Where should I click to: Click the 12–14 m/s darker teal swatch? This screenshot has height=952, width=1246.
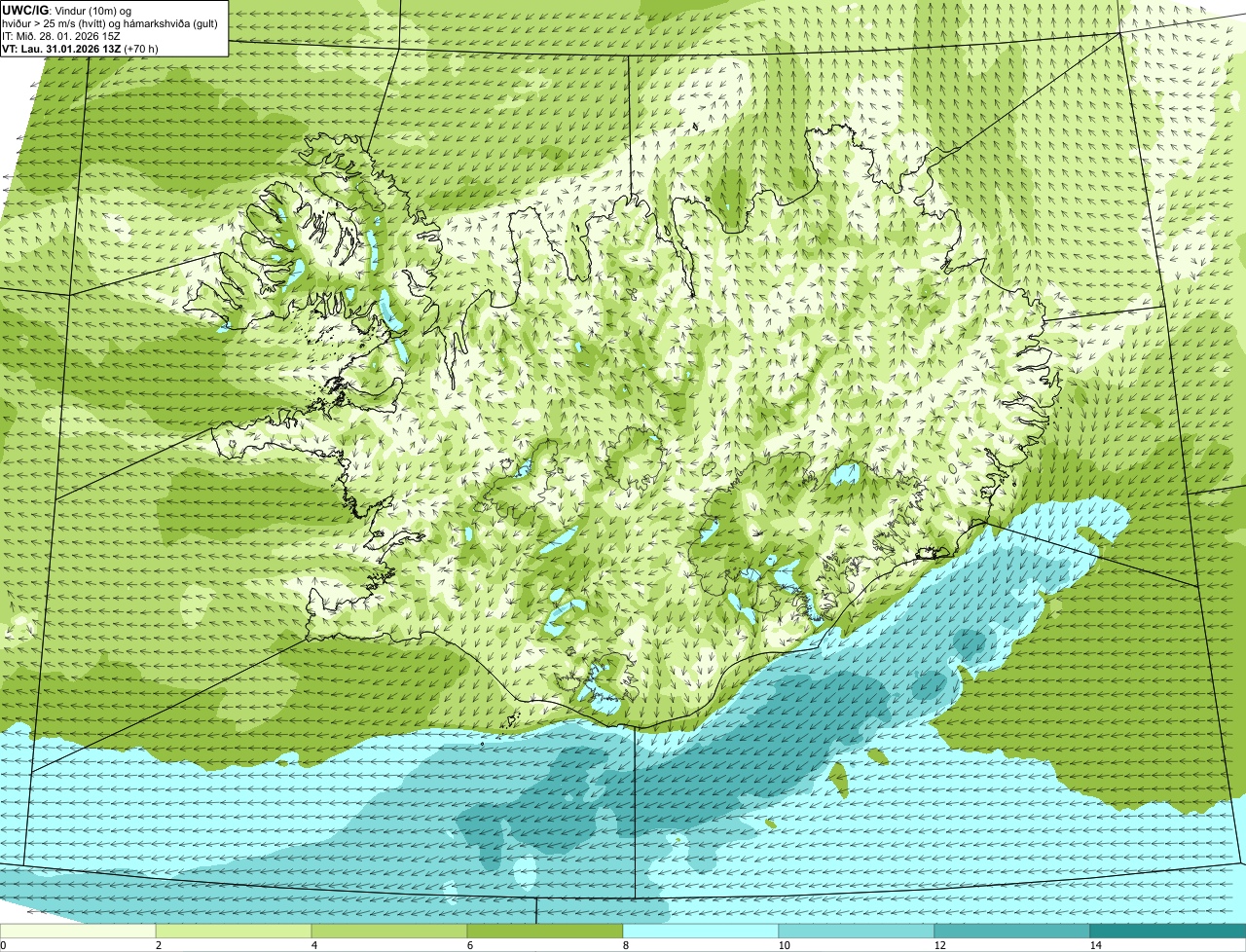[x=1012, y=932]
